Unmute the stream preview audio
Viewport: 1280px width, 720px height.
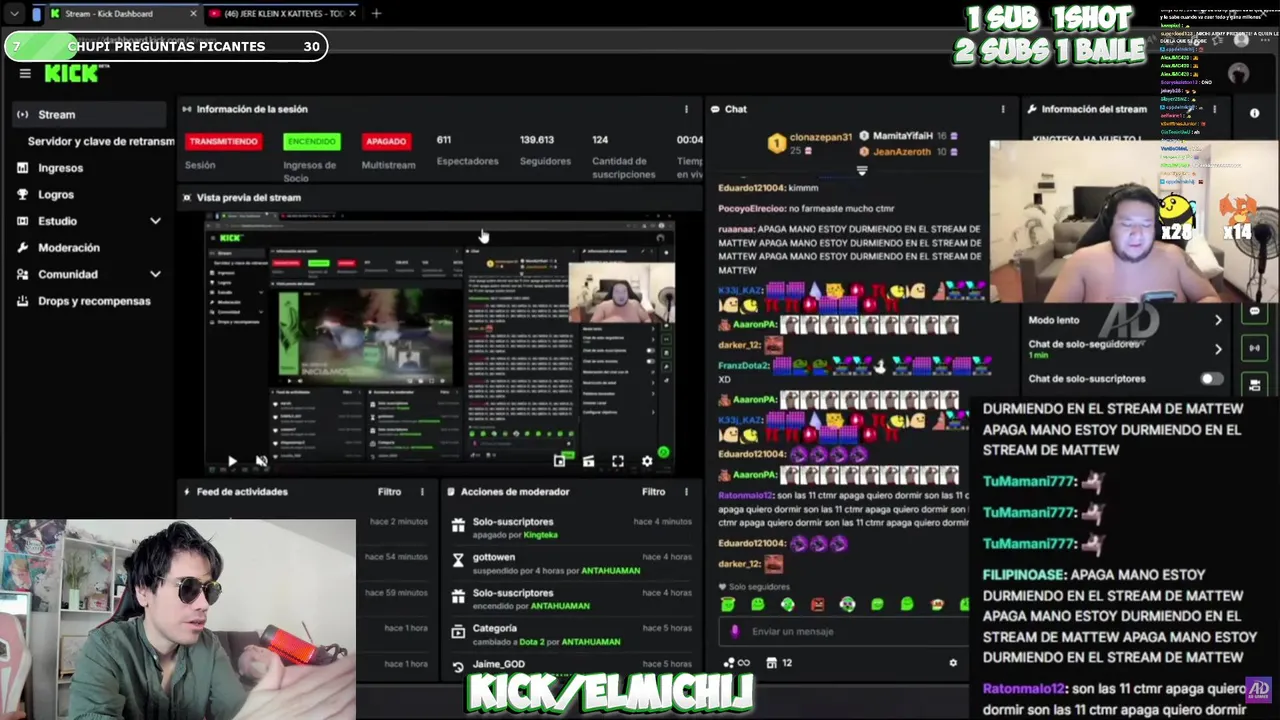[261, 461]
